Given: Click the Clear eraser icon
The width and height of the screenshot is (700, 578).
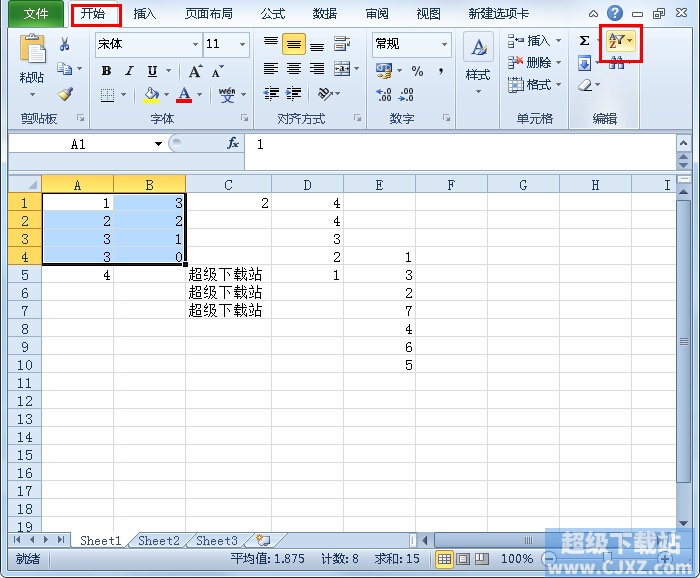Looking at the screenshot, I should pos(585,85).
